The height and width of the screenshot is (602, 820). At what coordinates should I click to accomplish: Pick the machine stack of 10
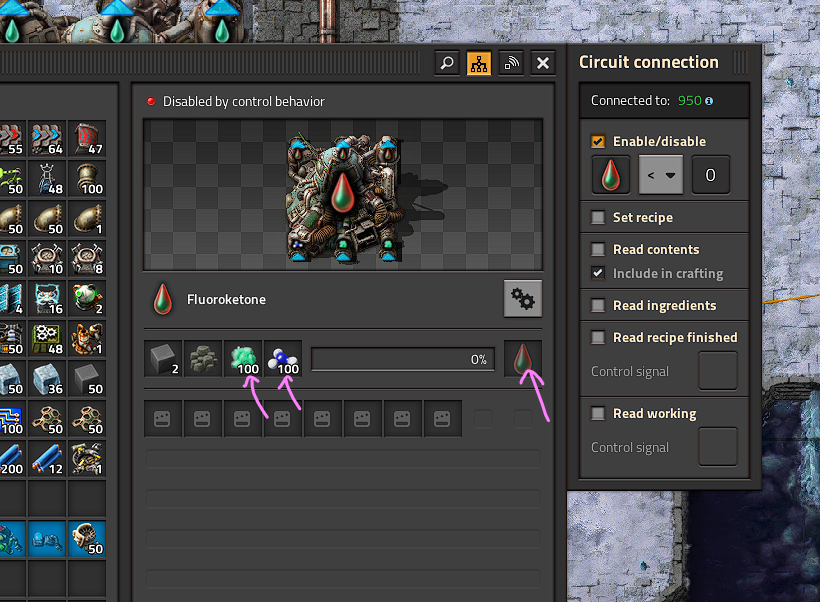click(48, 259)
